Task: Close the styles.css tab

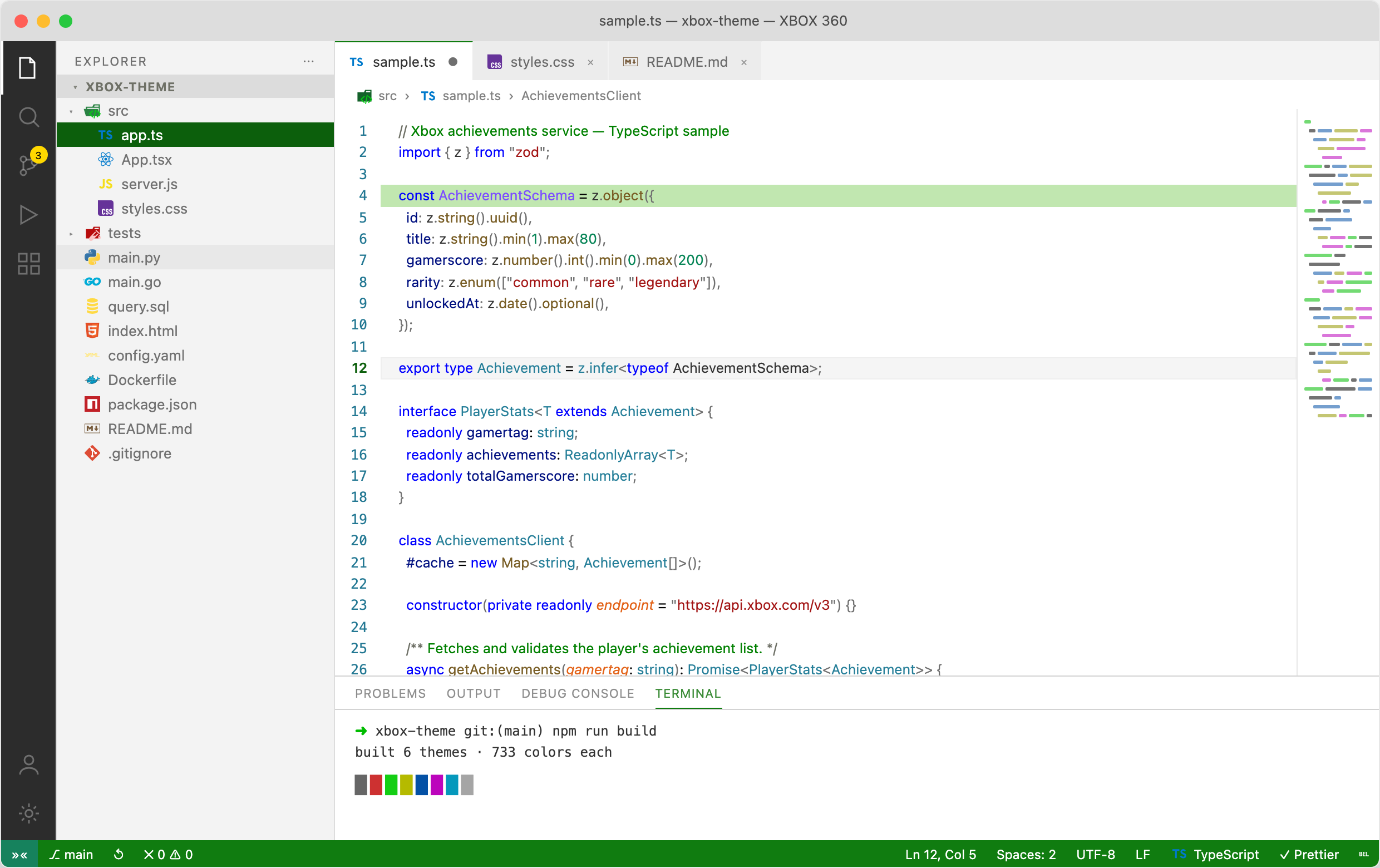Action: 590,62
